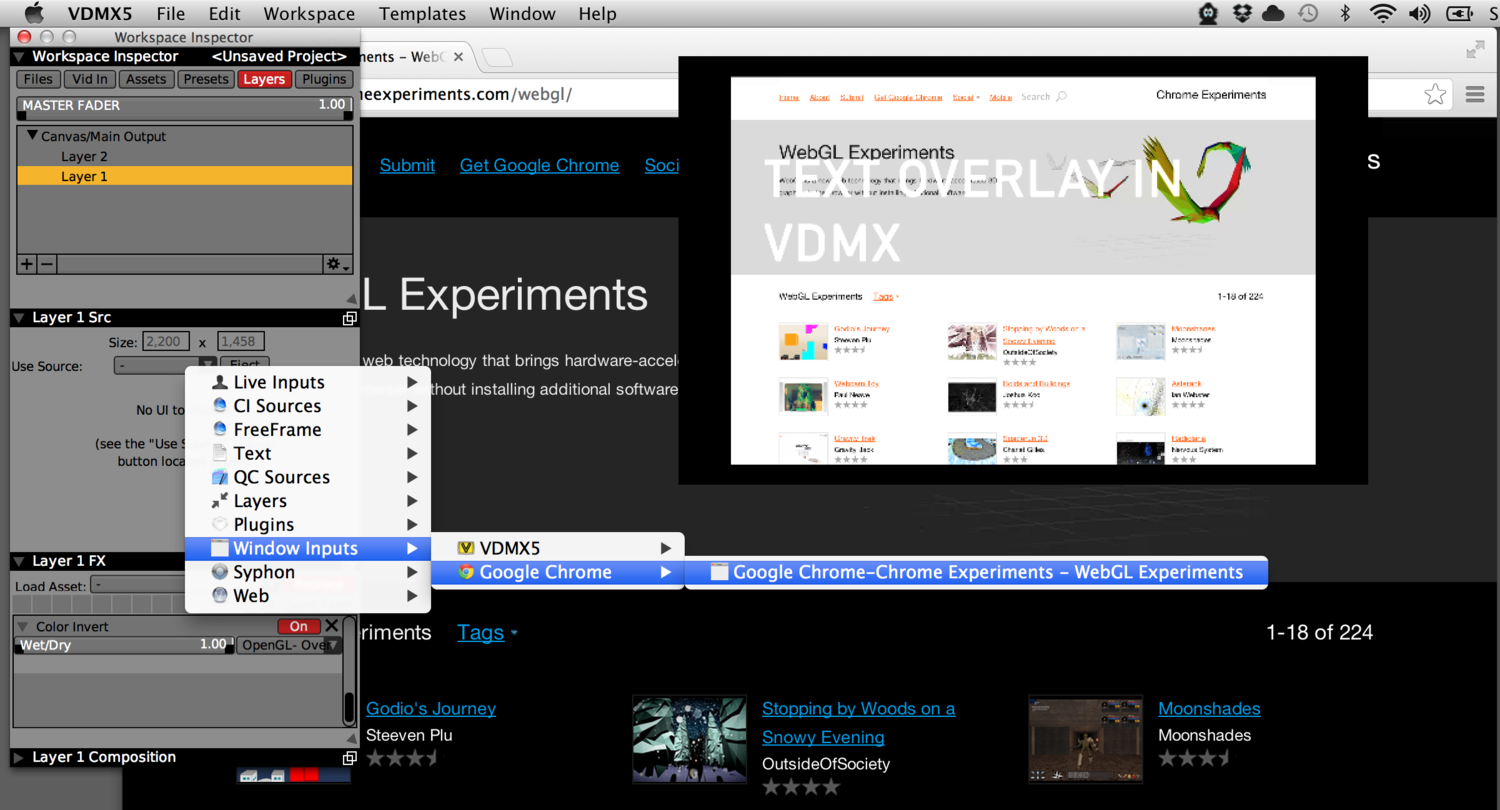Collapse the Layer 1 Src section
Screen dimensions: 1500x810
pyautogui.click(x=20, y=318)
